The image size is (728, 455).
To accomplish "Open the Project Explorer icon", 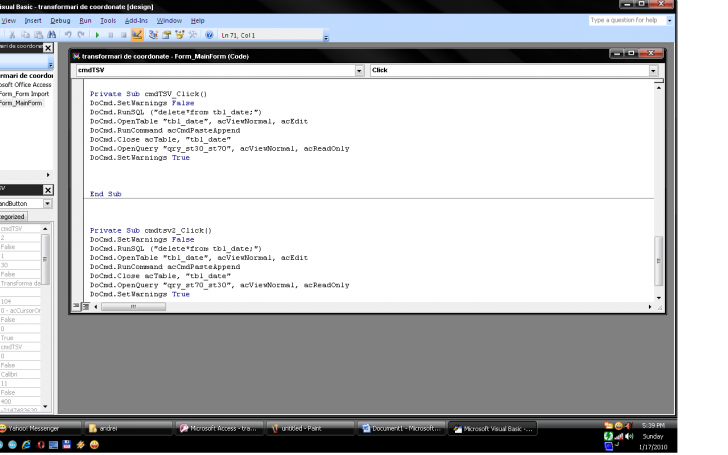I will coord(153,35).
